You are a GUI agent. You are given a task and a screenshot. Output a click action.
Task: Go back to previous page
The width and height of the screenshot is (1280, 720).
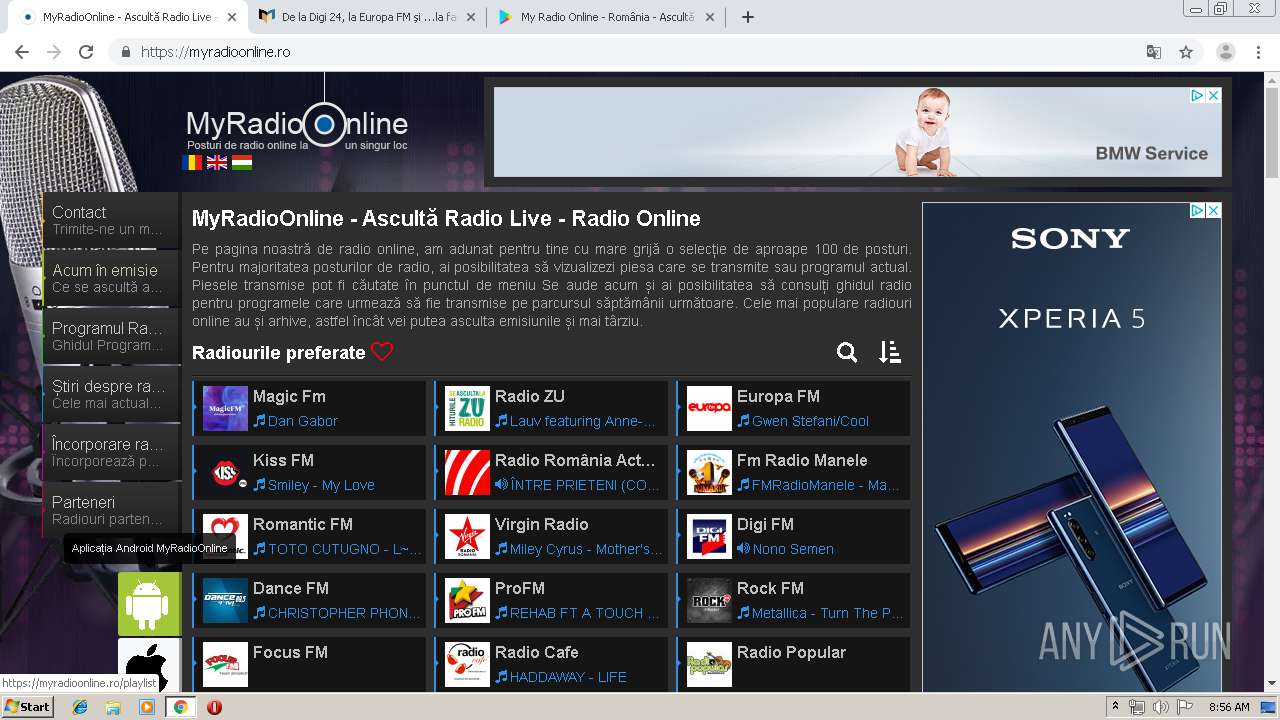coord(22,52)
